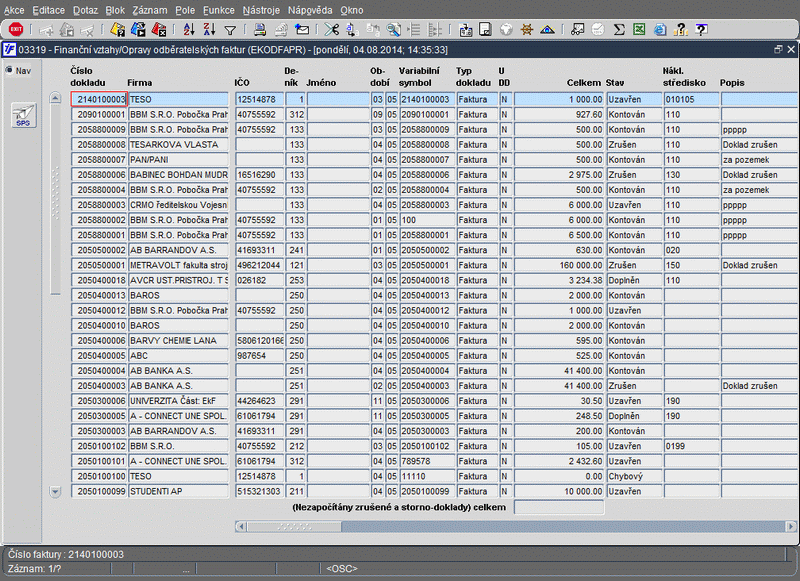This screenshot has width=800, height=581.
Task: Click the Sigma sum icon
Action: pos(619,30)
